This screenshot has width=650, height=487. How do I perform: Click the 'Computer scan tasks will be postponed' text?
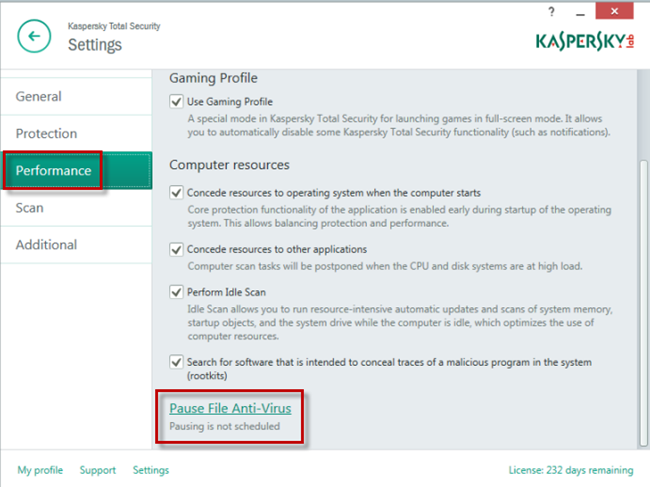click(385, 266)
